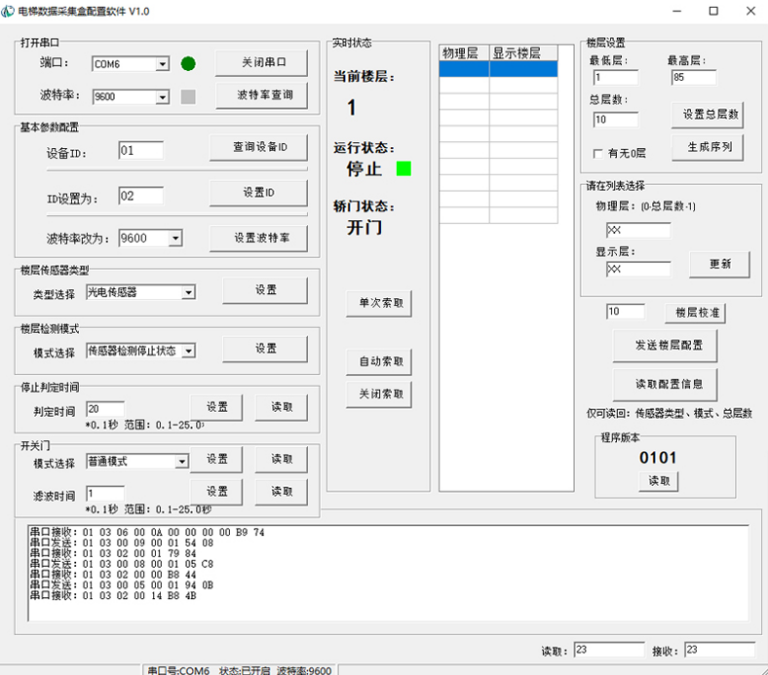The image size is (768, 675).
Task: Click 设置 for door mode selection
Action: tap(216, 459)
